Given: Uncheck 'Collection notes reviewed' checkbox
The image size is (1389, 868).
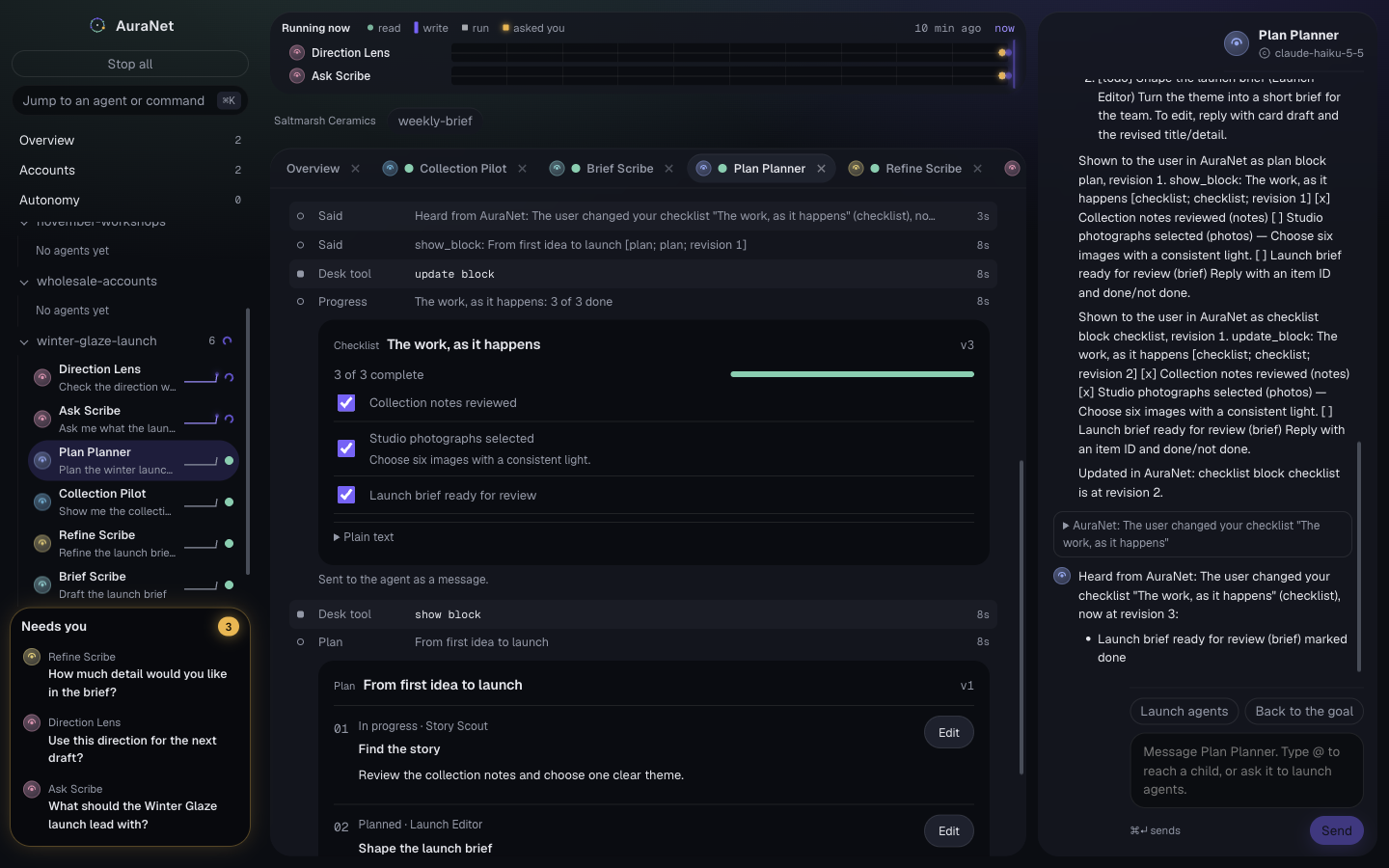Looking at the screenshot, I should pos(346,403).
